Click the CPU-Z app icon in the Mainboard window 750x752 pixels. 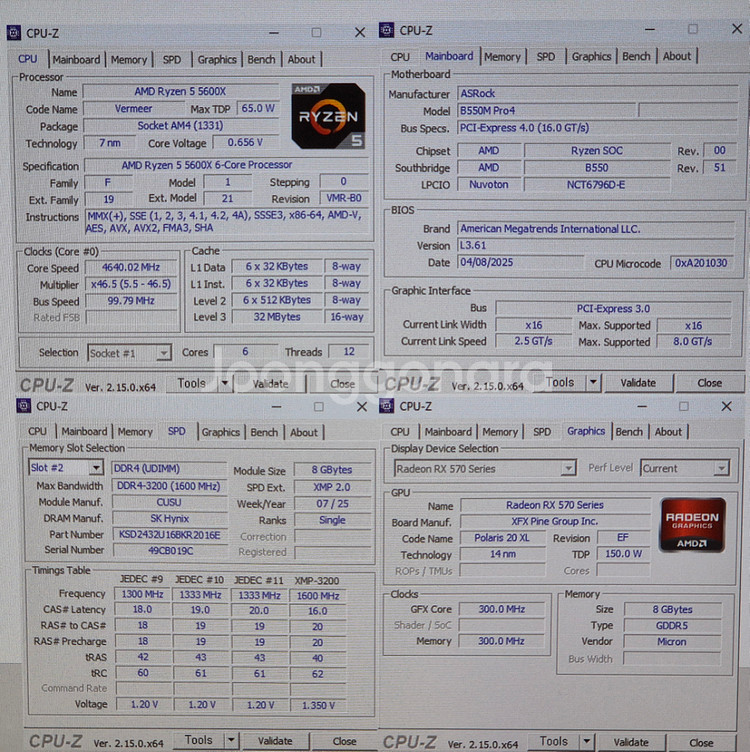pos(387,30)
